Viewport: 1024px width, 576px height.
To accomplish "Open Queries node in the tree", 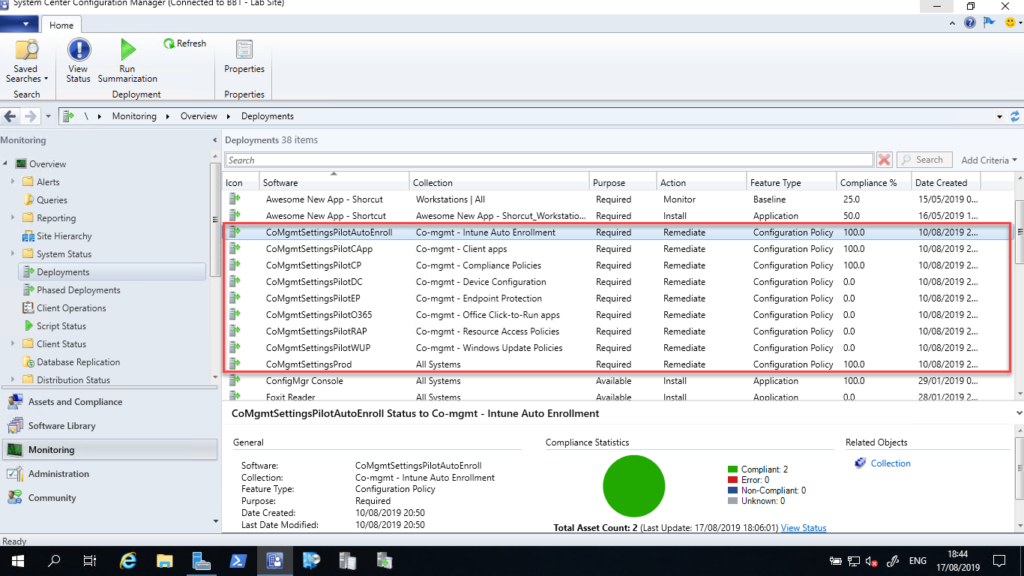I will pos(52,200).
